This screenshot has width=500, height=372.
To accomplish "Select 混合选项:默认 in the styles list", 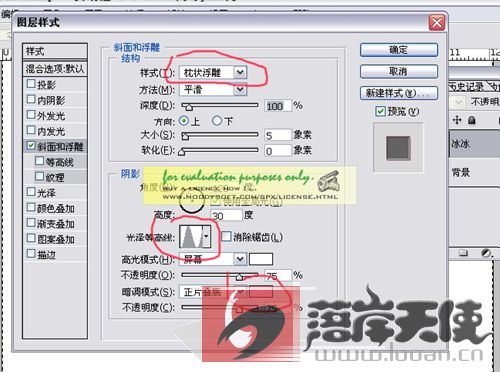I will click(x=55, y=69).
